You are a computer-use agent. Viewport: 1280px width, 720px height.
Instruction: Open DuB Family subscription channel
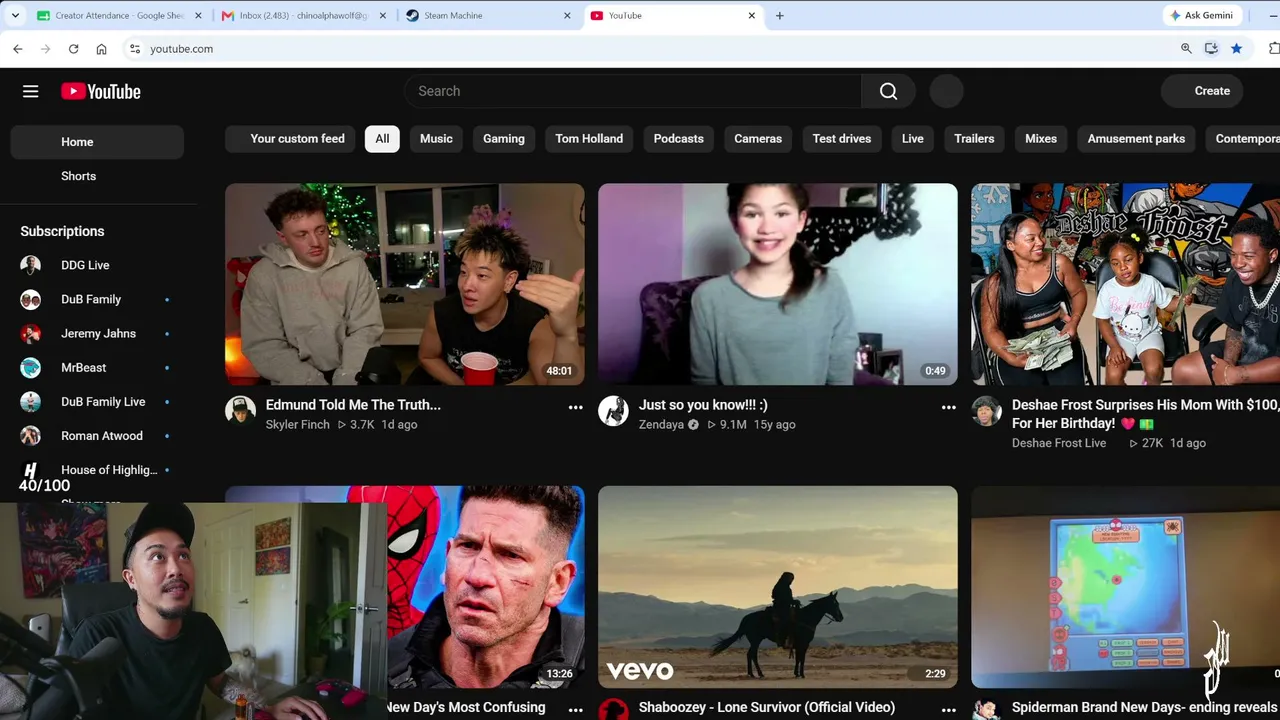(97, 299)
